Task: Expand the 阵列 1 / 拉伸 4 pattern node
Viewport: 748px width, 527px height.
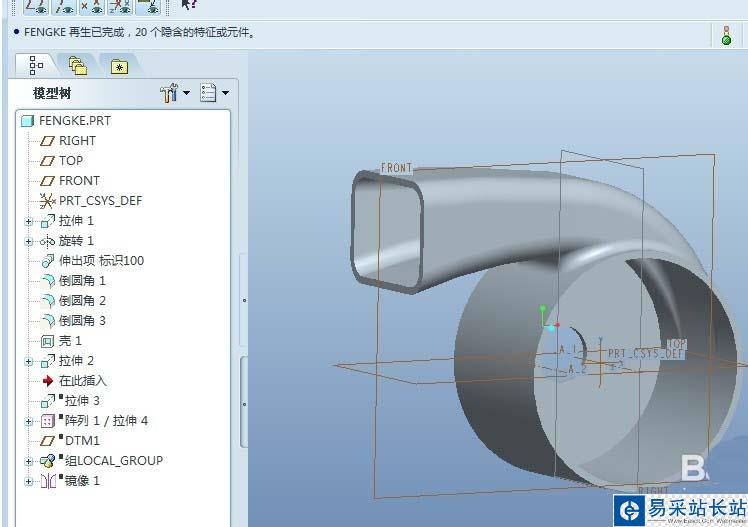Action: pos(29,422)
